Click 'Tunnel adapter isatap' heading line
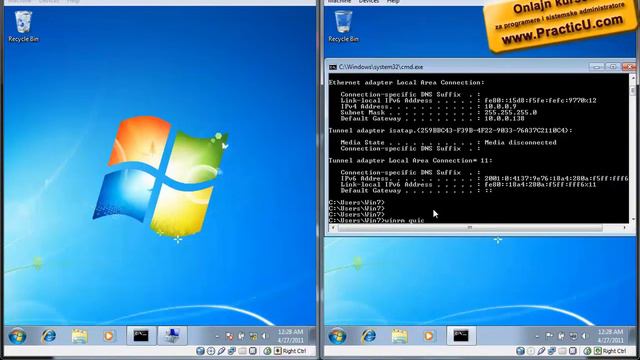Screen dimensions: 640x360 [451, 131]
